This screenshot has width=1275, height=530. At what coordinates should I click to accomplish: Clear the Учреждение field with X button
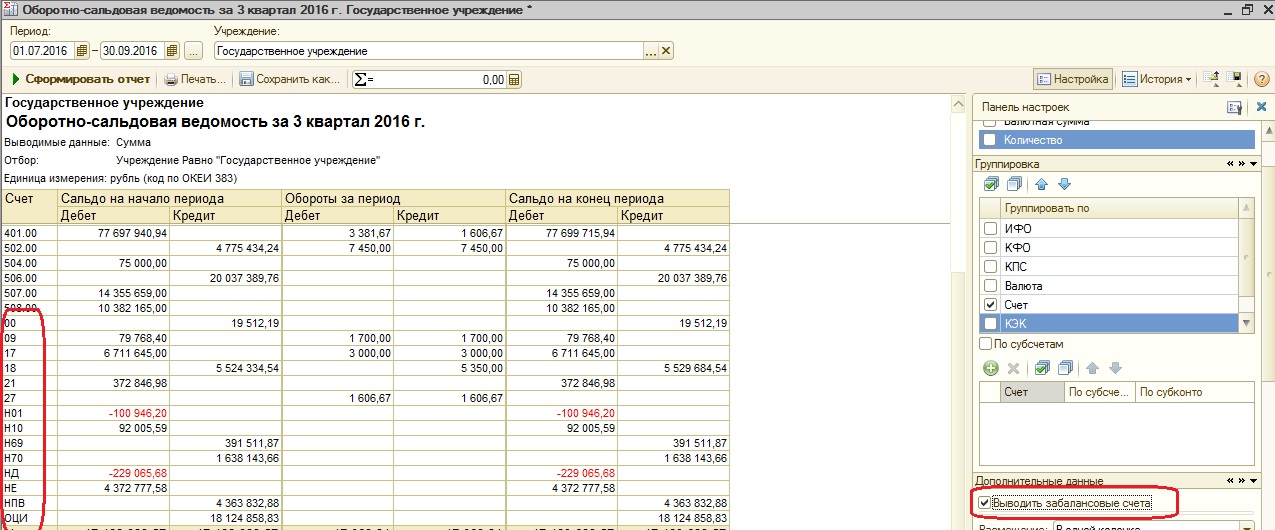tap(666, 51)
